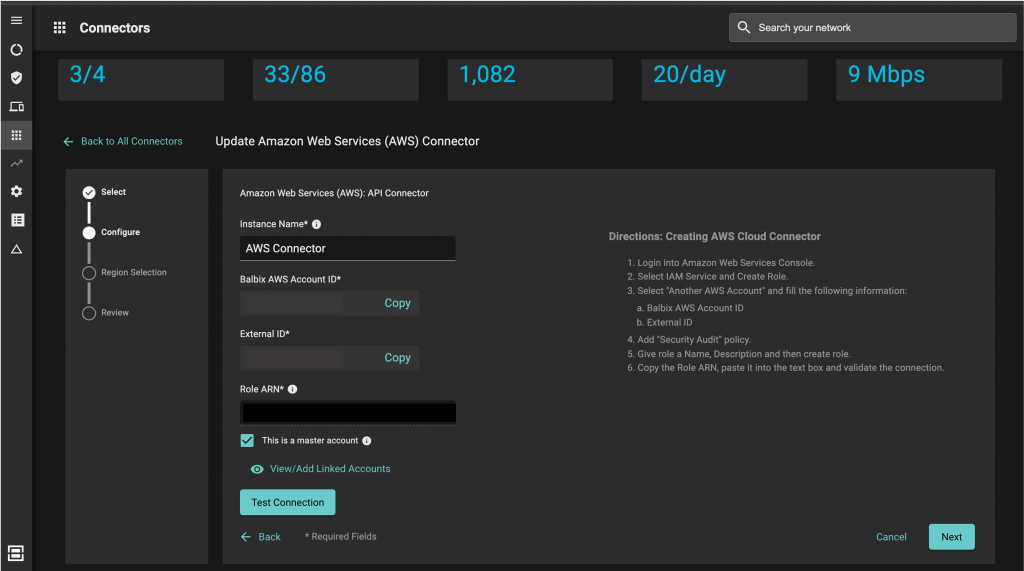The image size is (1024, 571).
Task: Open the 3/4 stat card
Action: (141, 79)
